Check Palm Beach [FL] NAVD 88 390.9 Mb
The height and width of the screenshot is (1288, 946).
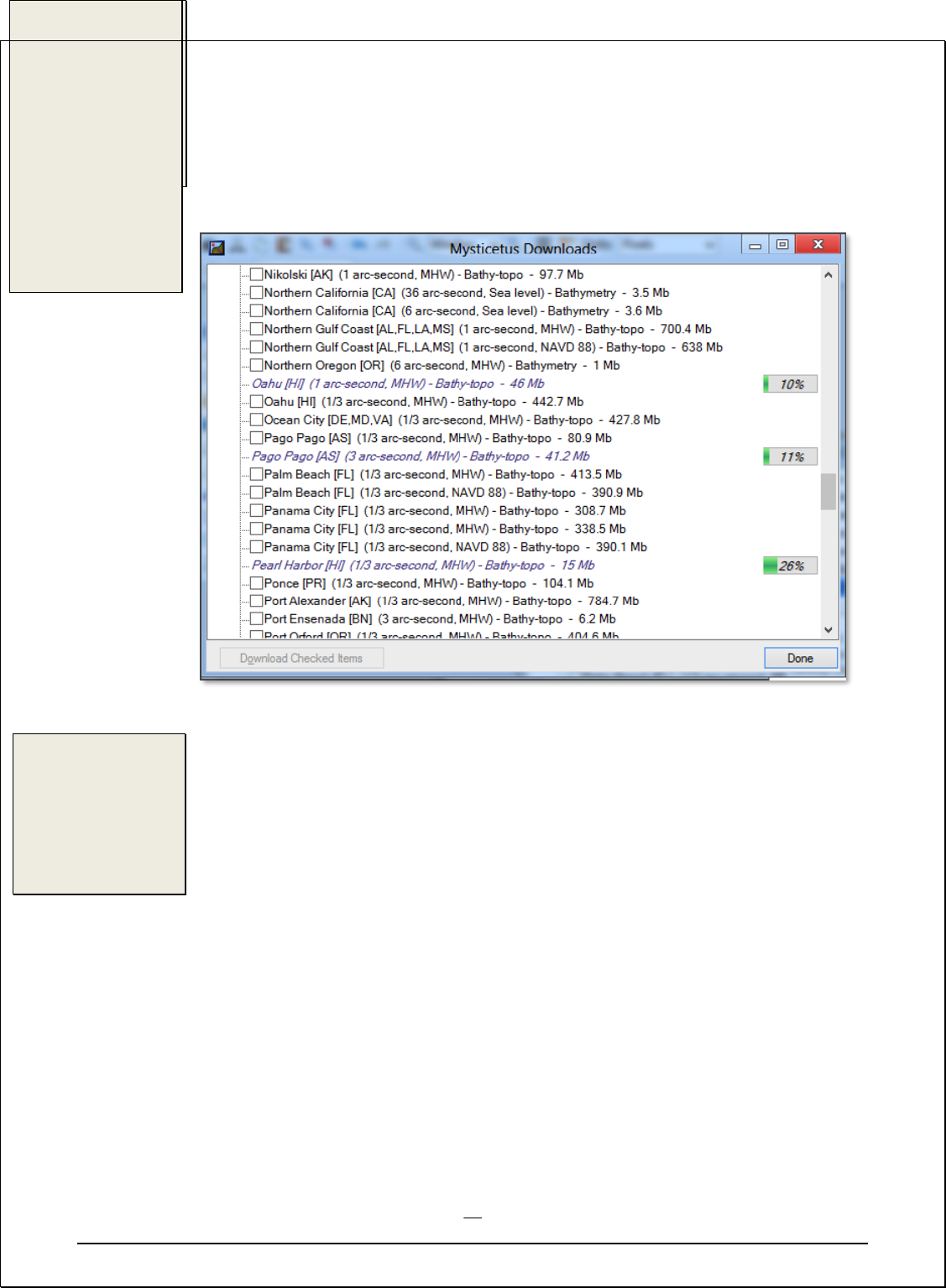pyautogui.click(x=257, y=493)
